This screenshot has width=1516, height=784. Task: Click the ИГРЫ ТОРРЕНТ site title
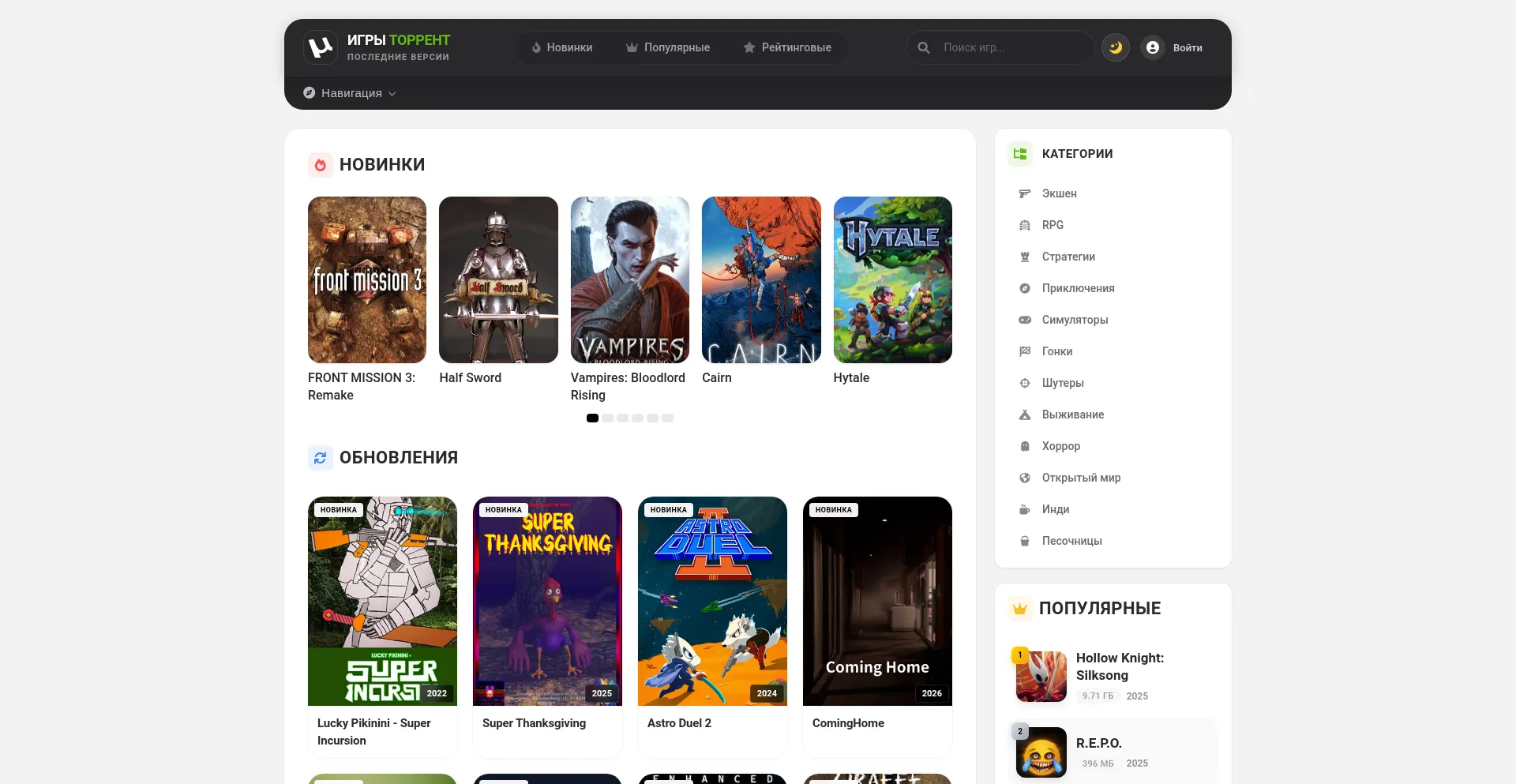399,40
